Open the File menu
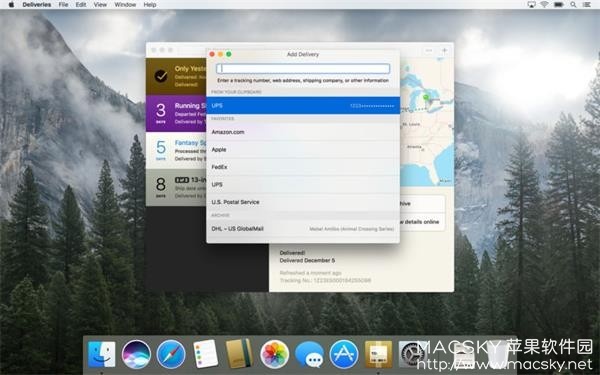600x375 pixels. tap(63, 5)
